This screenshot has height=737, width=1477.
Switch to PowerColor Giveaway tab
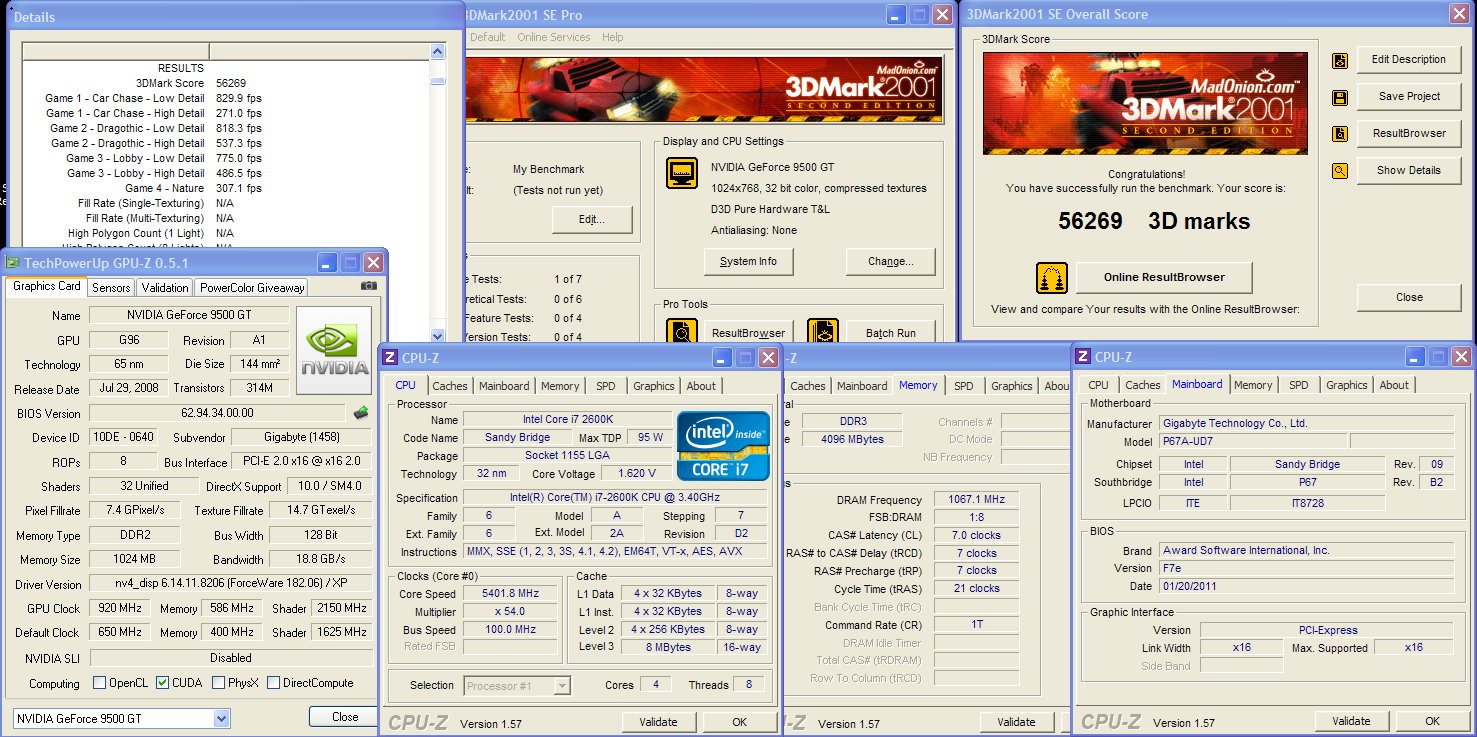252,288
